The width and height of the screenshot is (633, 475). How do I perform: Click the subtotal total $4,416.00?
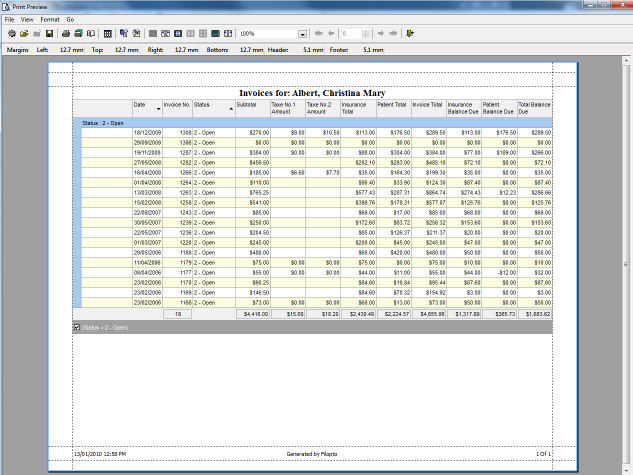(253, 314)
